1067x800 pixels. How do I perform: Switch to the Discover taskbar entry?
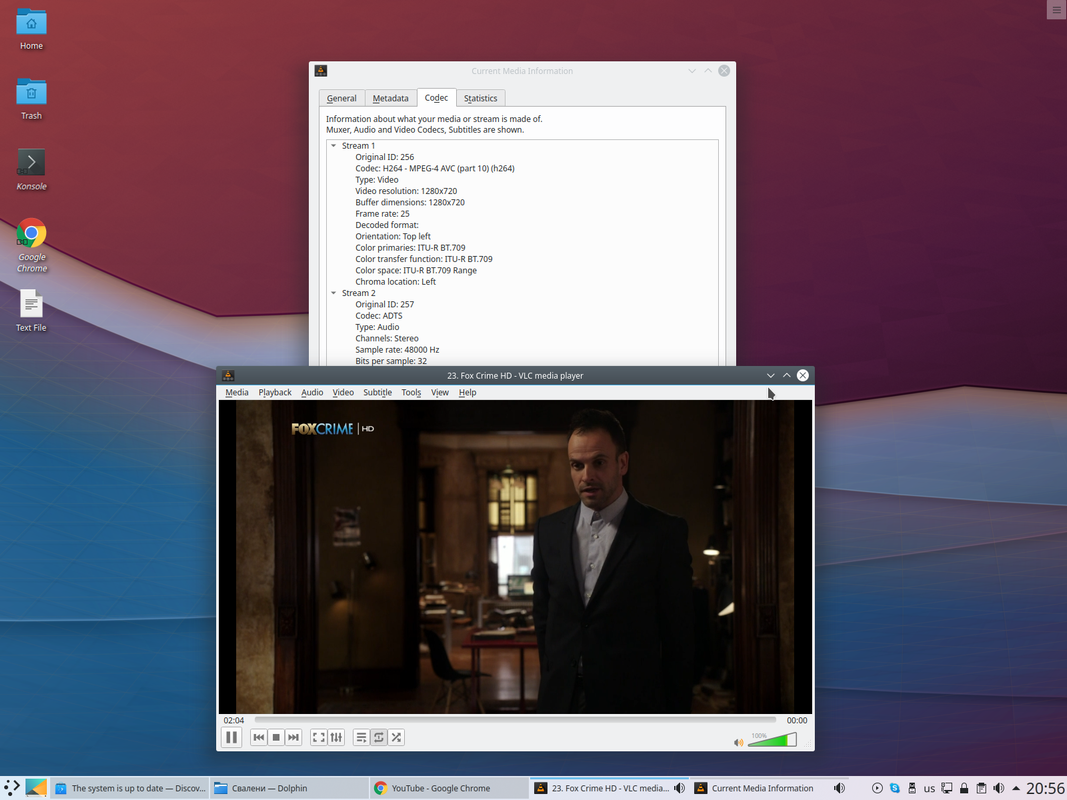(x=130, y=788)
